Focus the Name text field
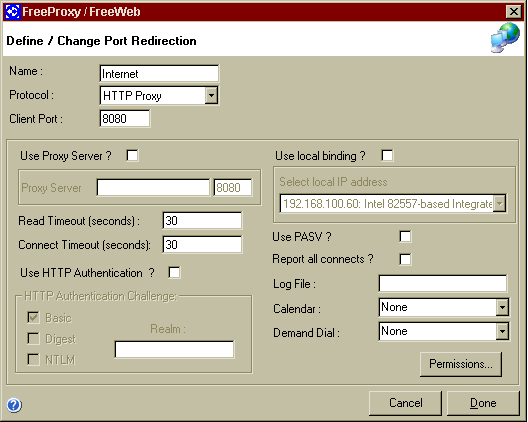 [159, 73]
